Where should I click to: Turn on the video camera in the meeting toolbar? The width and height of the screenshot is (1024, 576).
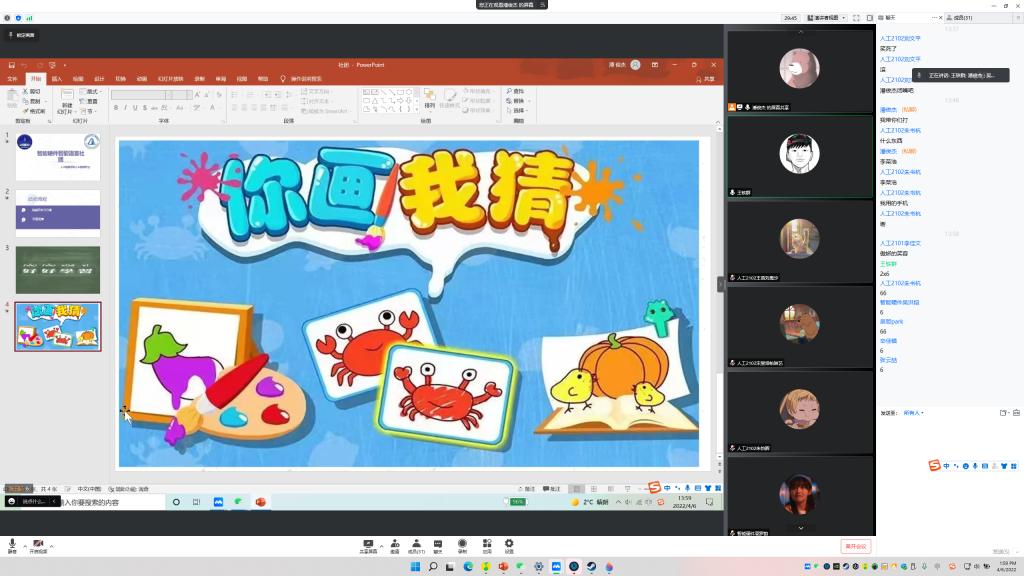(x=39, y=546)
